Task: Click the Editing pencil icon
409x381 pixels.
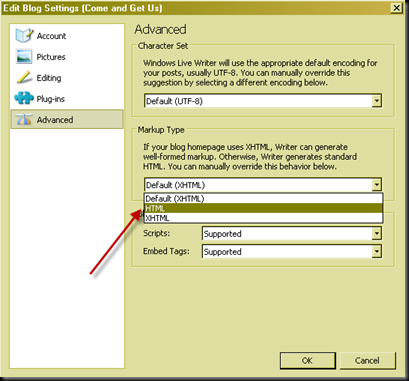Action: (x=24, y=77)
